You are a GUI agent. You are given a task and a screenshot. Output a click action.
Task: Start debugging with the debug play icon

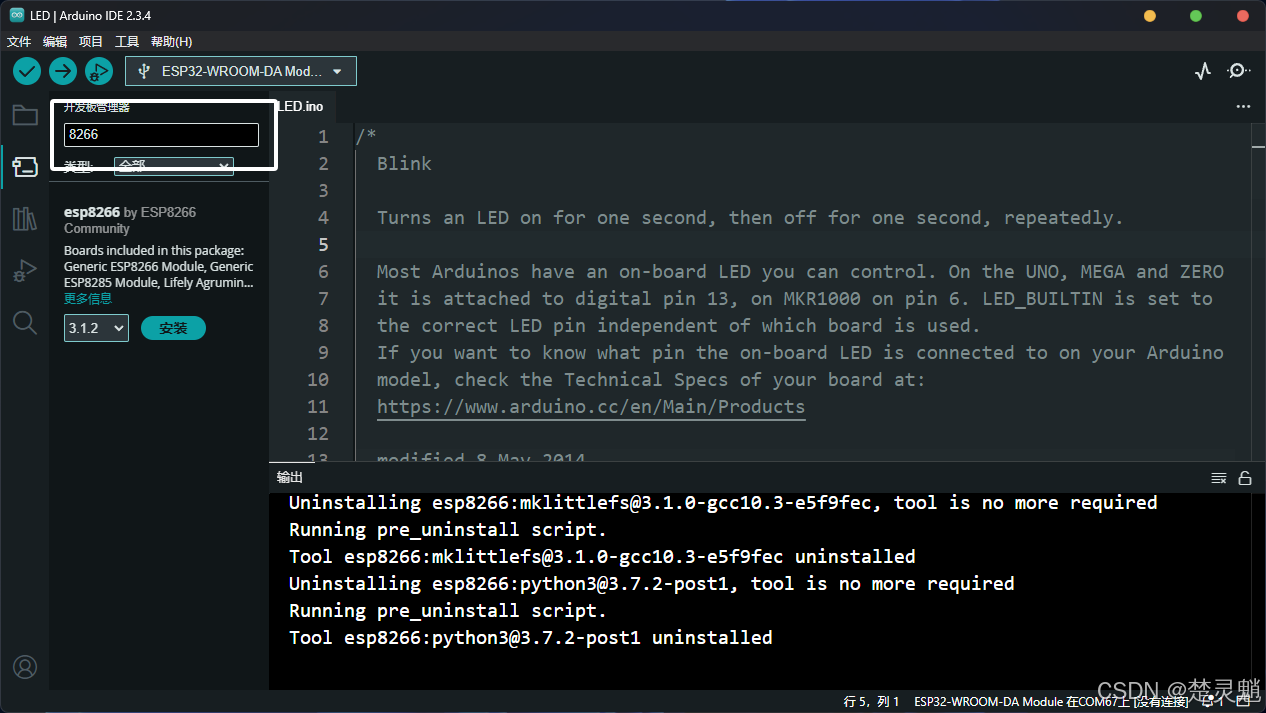99,71
